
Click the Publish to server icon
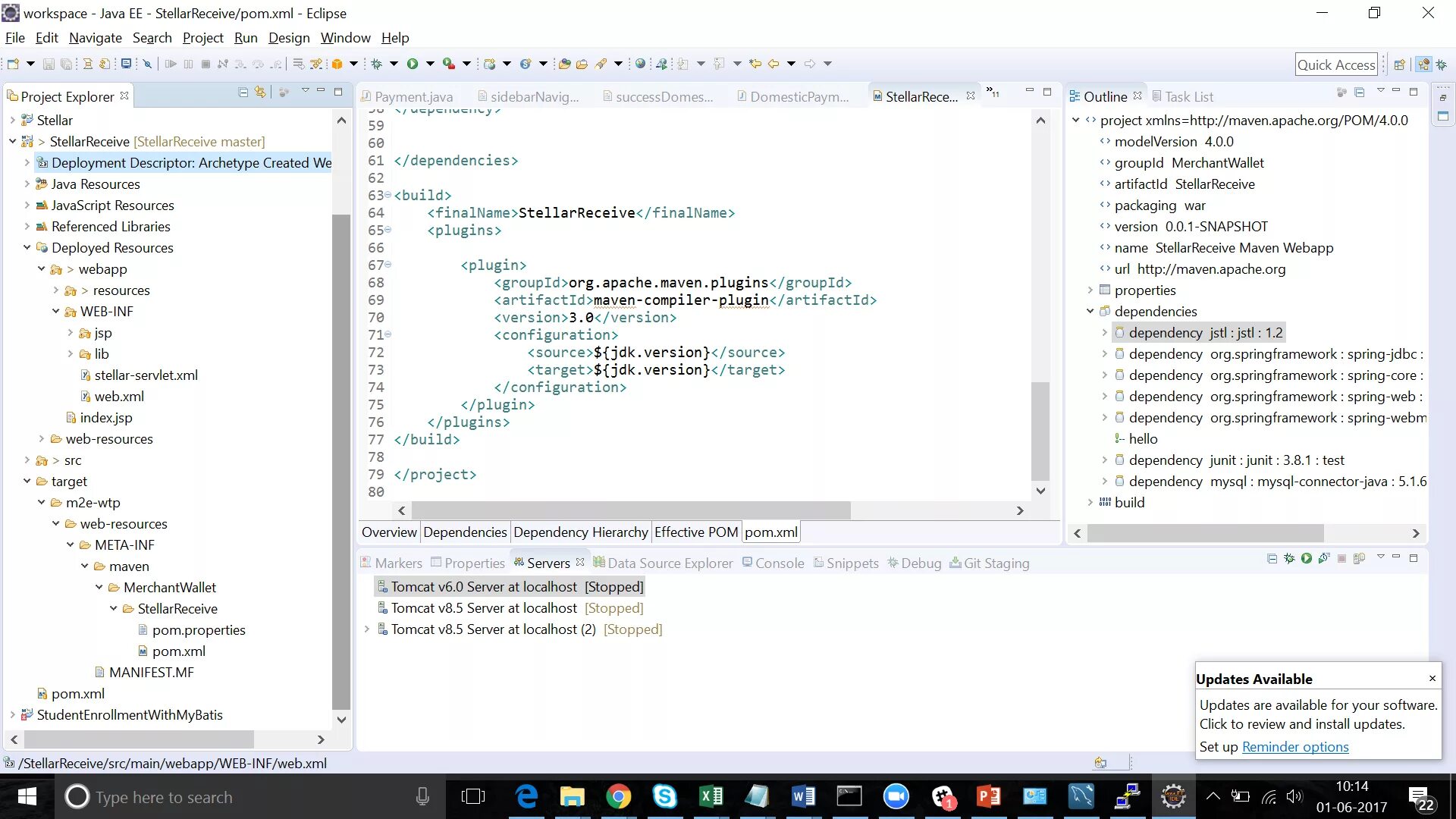(x=1359, y=558)
